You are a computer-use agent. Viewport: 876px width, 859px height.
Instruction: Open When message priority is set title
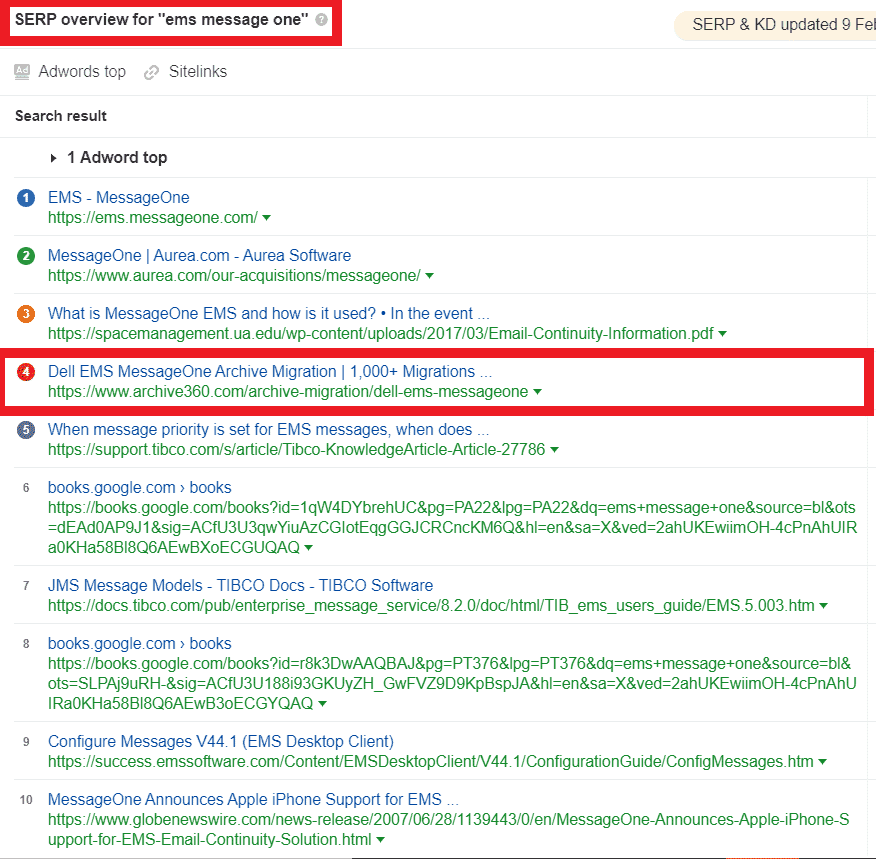point(268,430)
